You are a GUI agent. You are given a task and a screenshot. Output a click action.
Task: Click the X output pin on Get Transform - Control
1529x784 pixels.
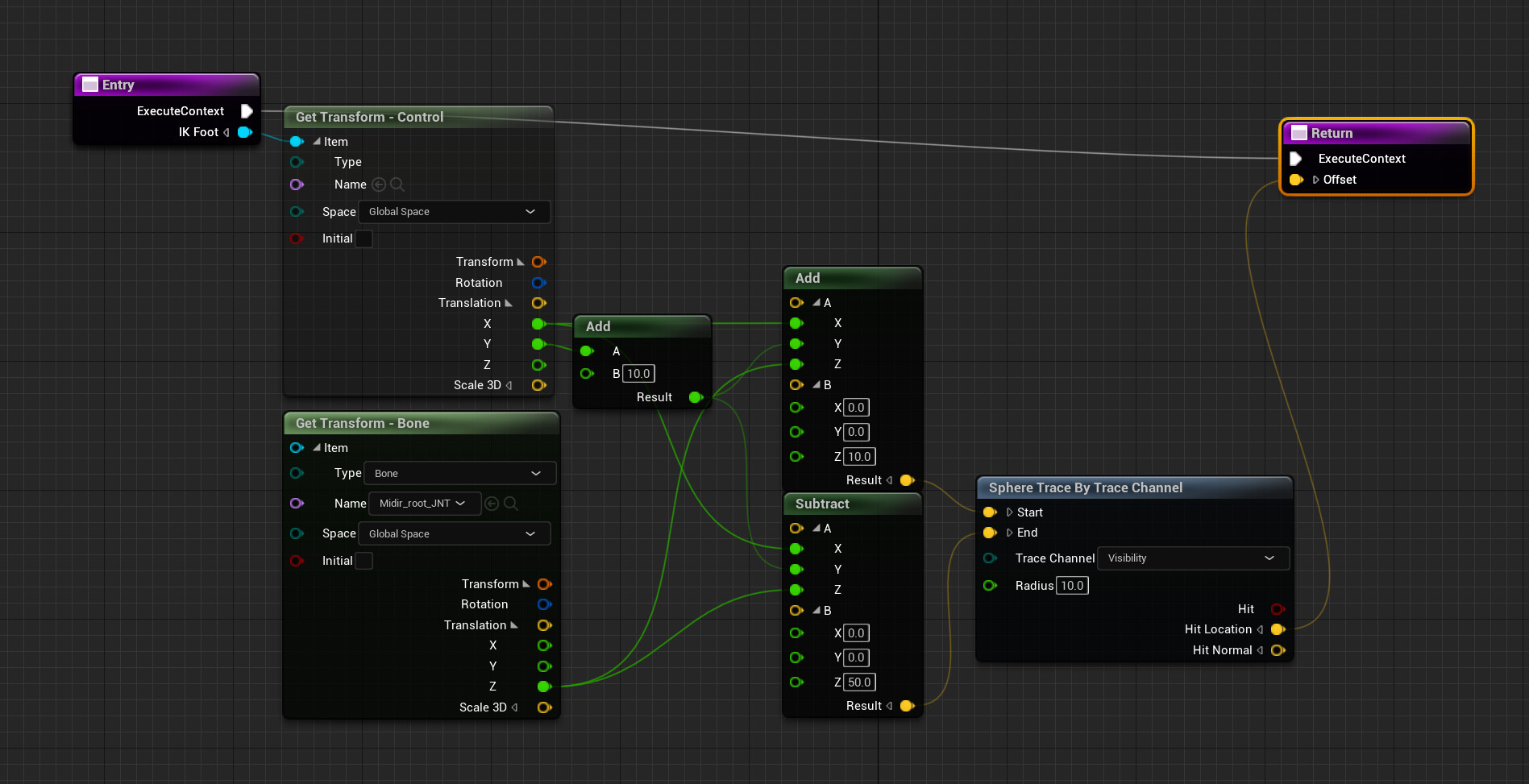[538, 323]
